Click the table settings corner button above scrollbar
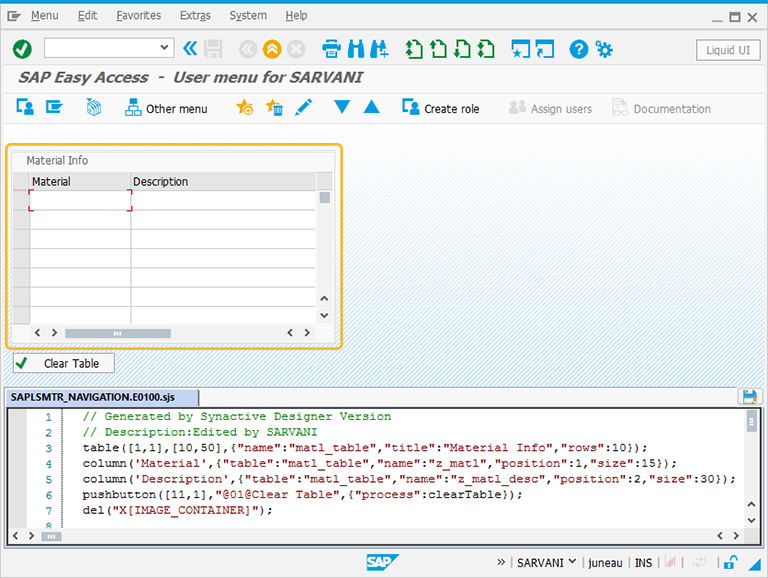Screen dimensions: 768x578 (x=324, y=181)
